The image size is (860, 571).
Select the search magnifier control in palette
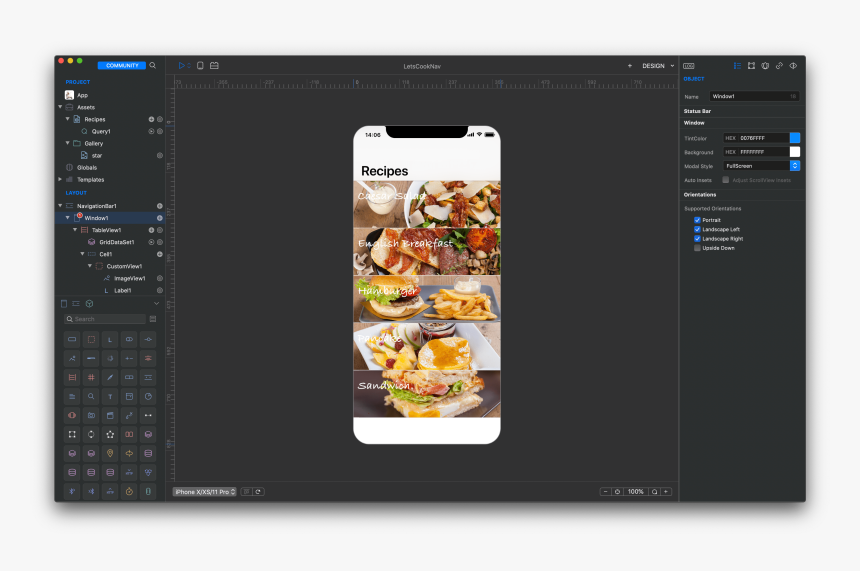91,397
